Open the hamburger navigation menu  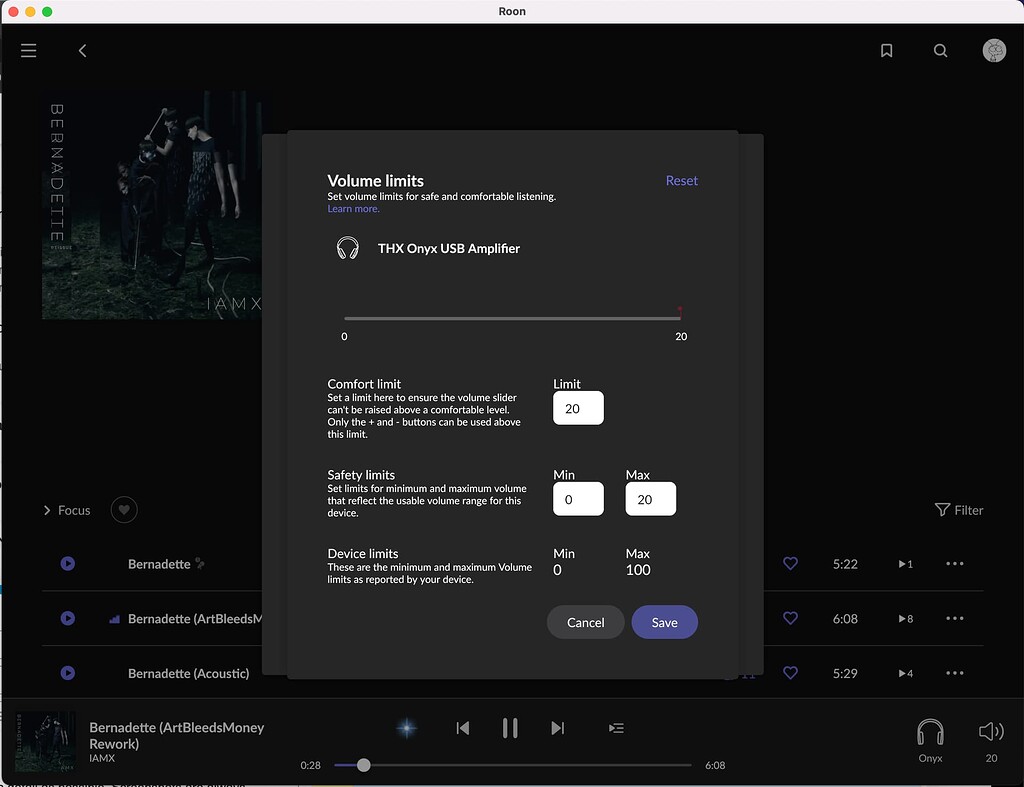click(28, 50)
